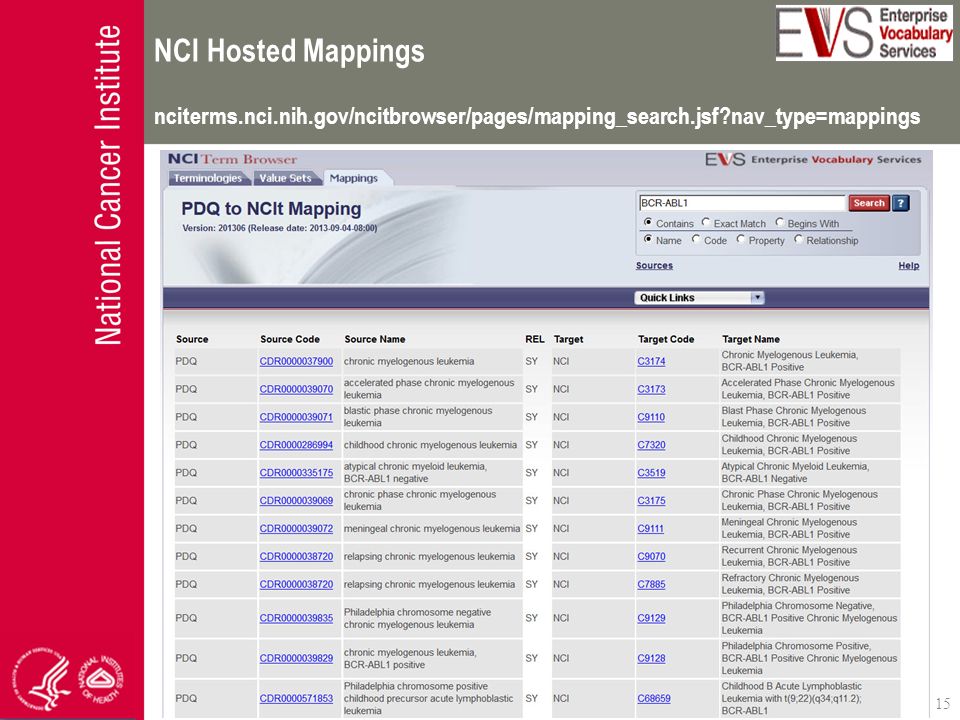
Task: Click the Target Code column header
Action: point(666,339)
